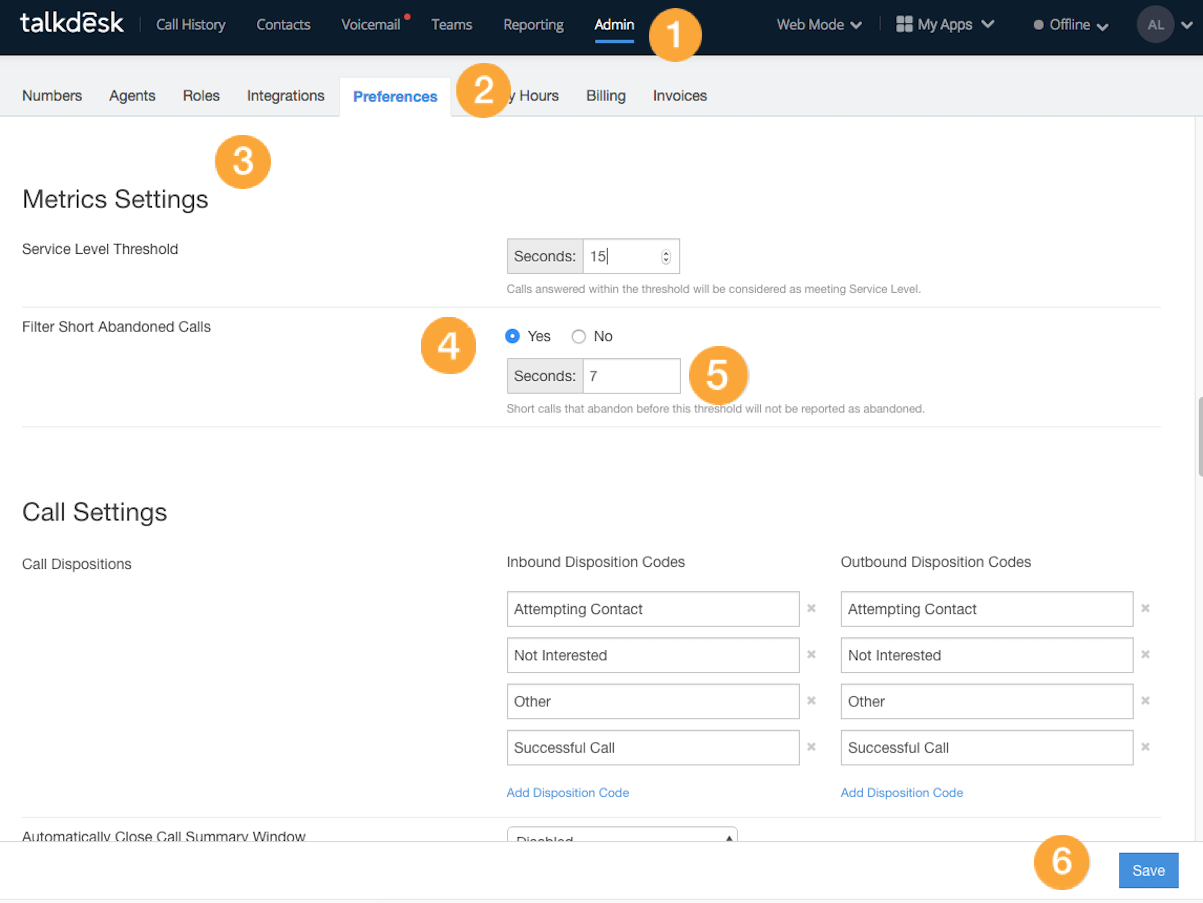Switch to the Numbers tab
Image resolution: width=1203 pixels, height=903 pixels.
52,96
